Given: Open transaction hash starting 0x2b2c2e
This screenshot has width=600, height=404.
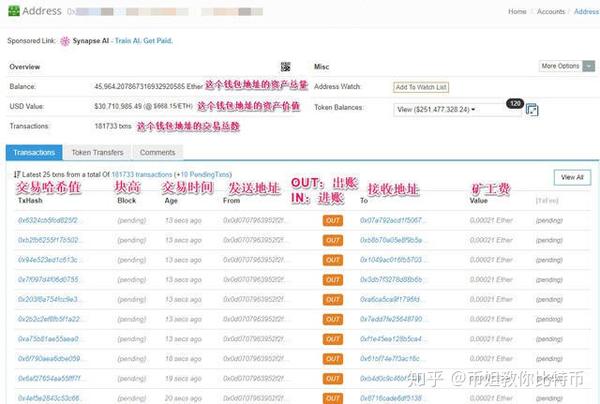Looking at the screenshot, I should [49, 319].
